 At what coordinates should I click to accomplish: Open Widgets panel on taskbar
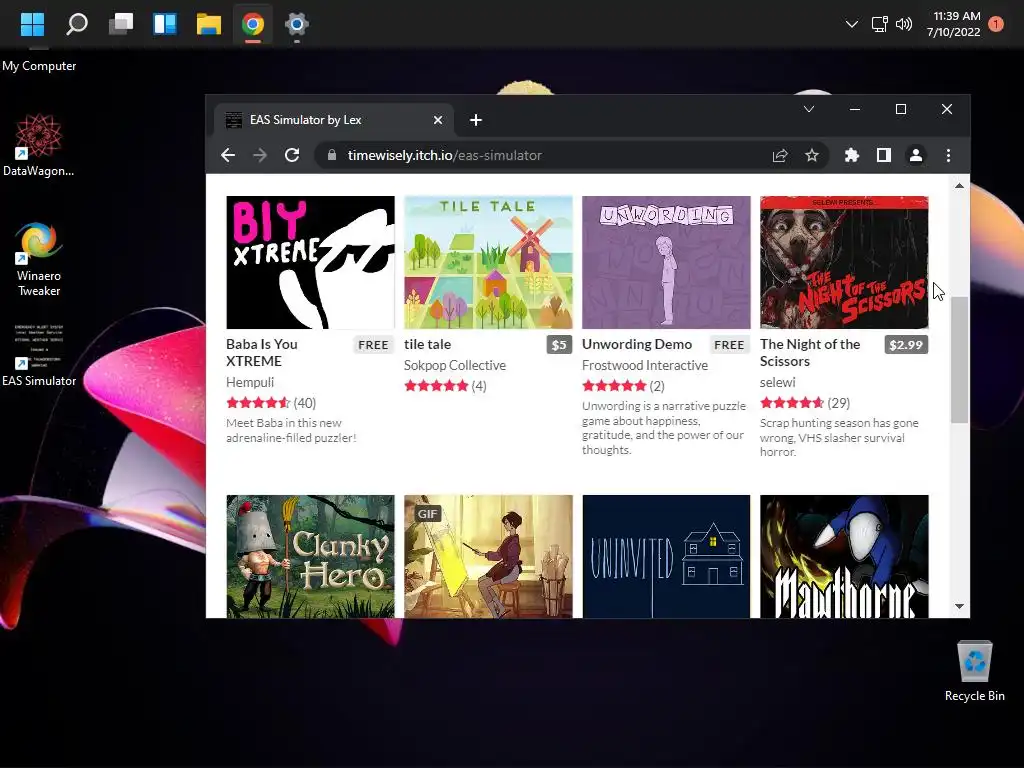(x=165, y=25)
